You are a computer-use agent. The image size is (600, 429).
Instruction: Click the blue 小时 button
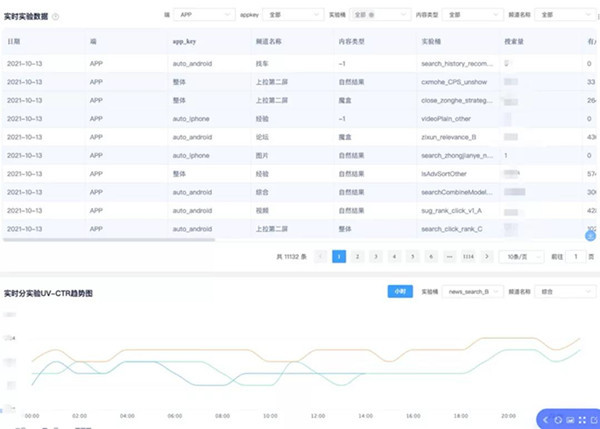point(399,291)
